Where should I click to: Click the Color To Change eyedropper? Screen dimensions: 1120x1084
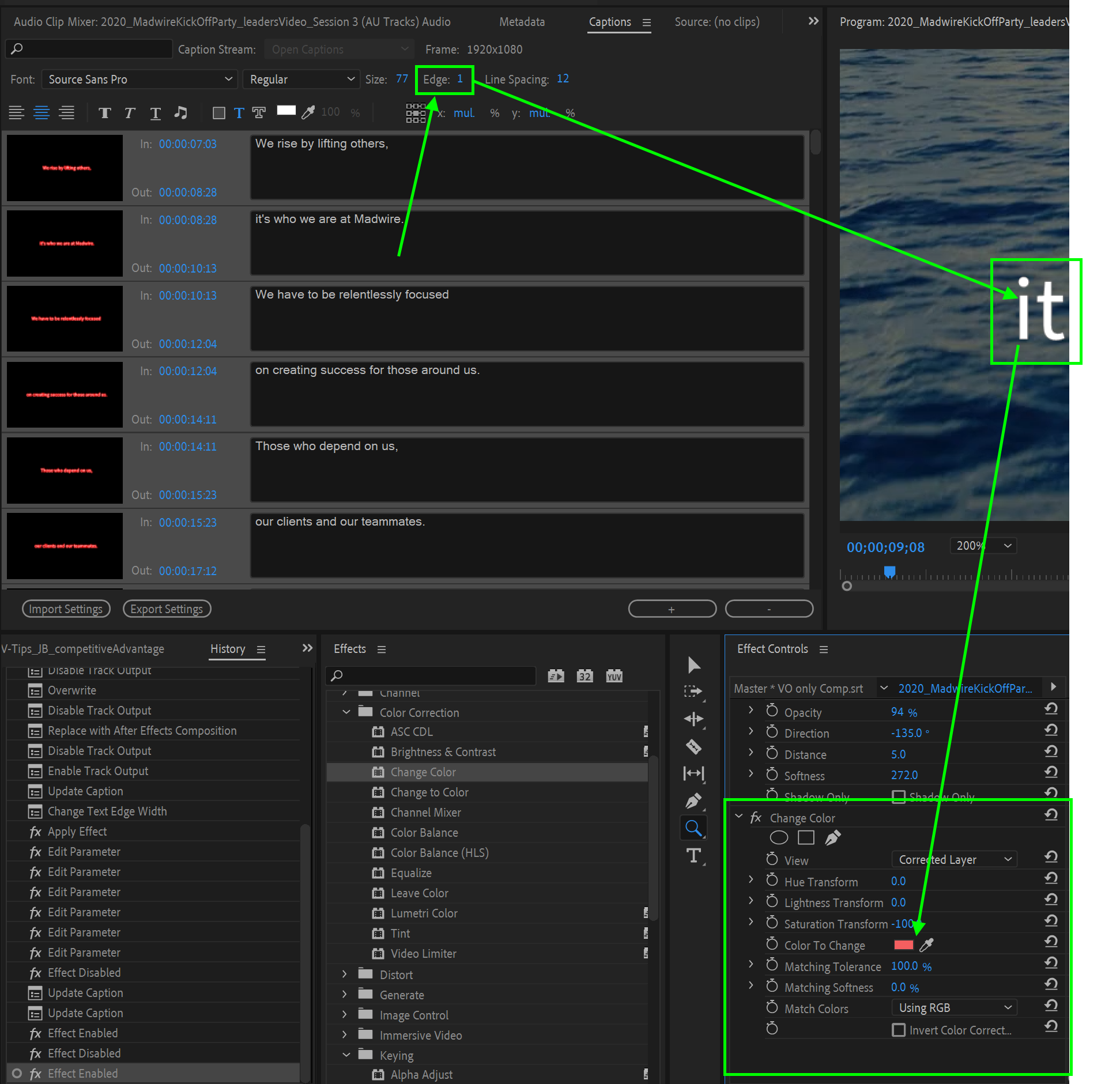click(x=927, y=945)
